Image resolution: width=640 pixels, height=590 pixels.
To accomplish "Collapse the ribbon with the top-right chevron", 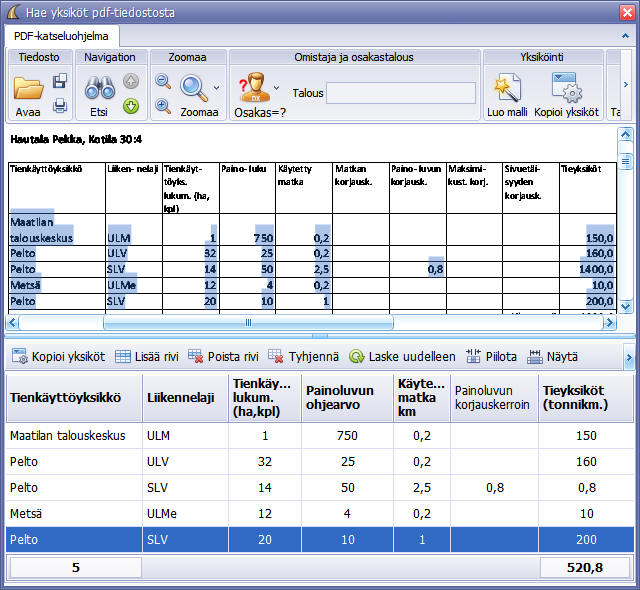I will pos(626,34).
